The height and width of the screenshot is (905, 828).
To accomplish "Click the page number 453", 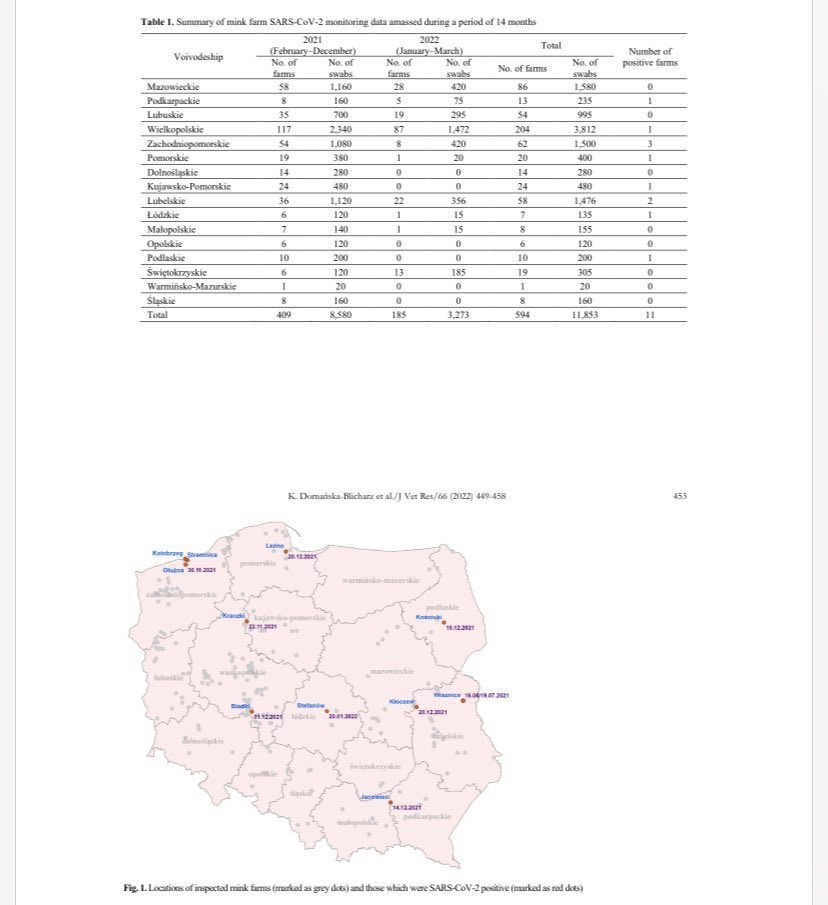I will pos(679,497).
